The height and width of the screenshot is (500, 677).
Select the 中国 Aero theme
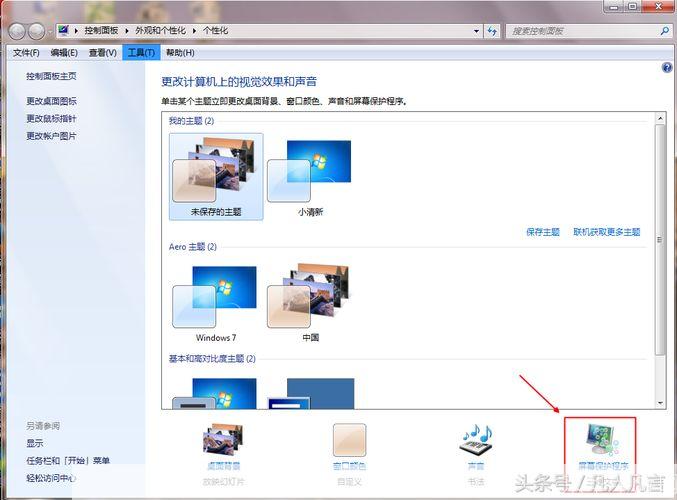pos(310,302)
